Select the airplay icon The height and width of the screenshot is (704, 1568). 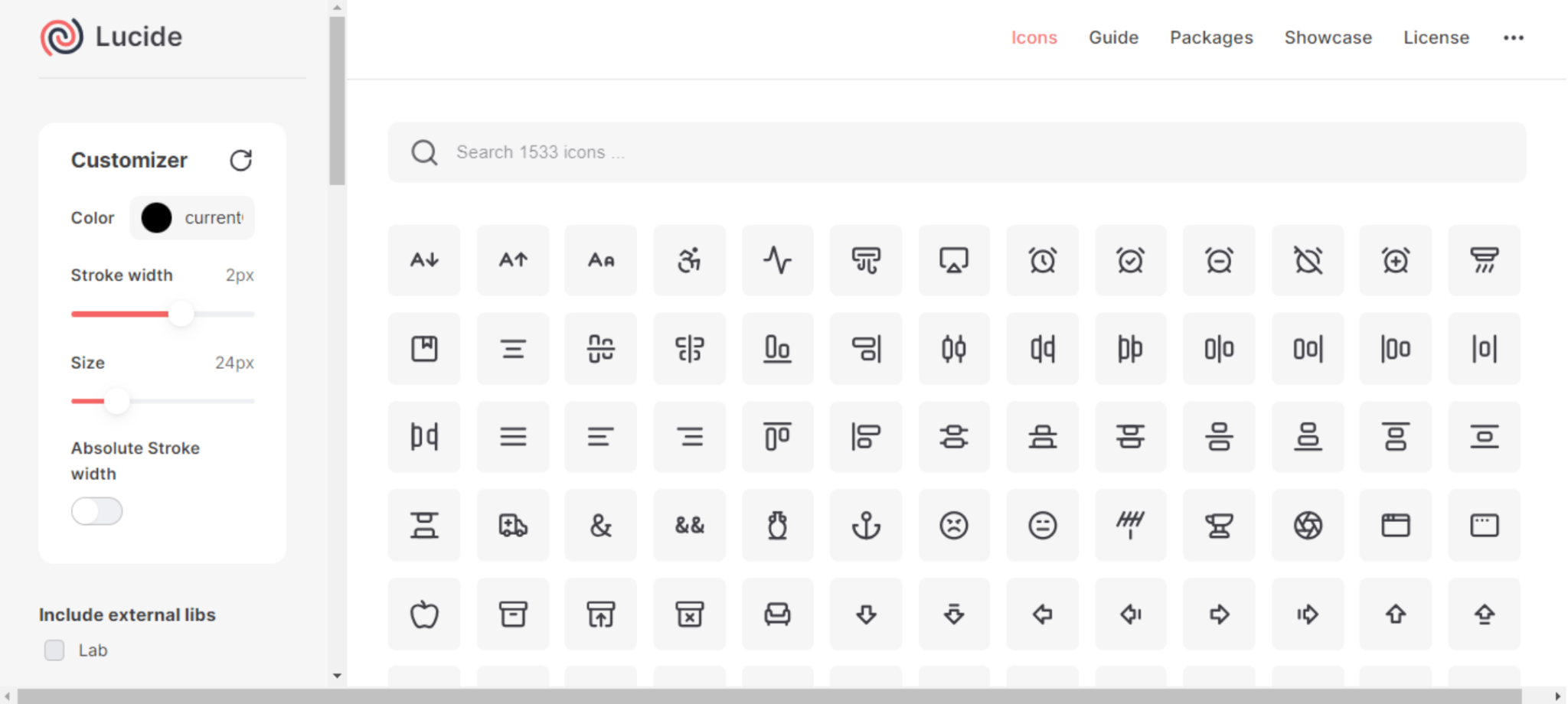953,260
